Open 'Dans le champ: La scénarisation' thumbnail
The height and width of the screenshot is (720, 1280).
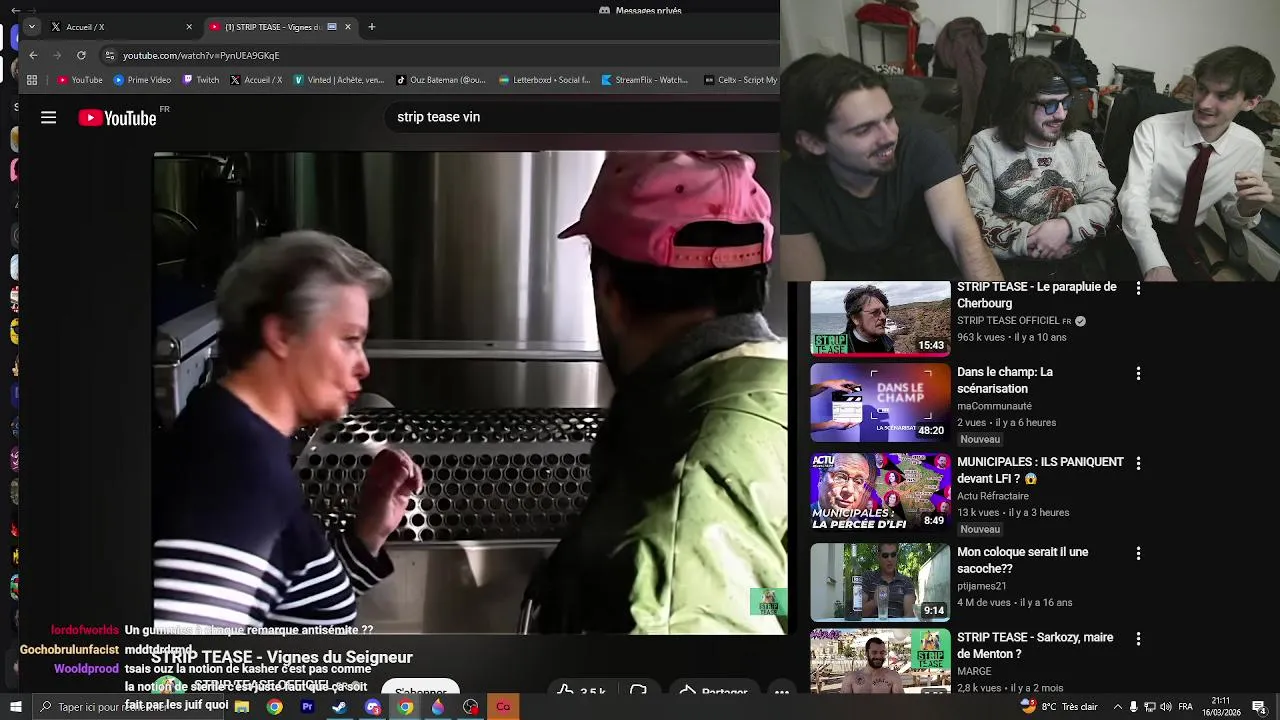880,403
